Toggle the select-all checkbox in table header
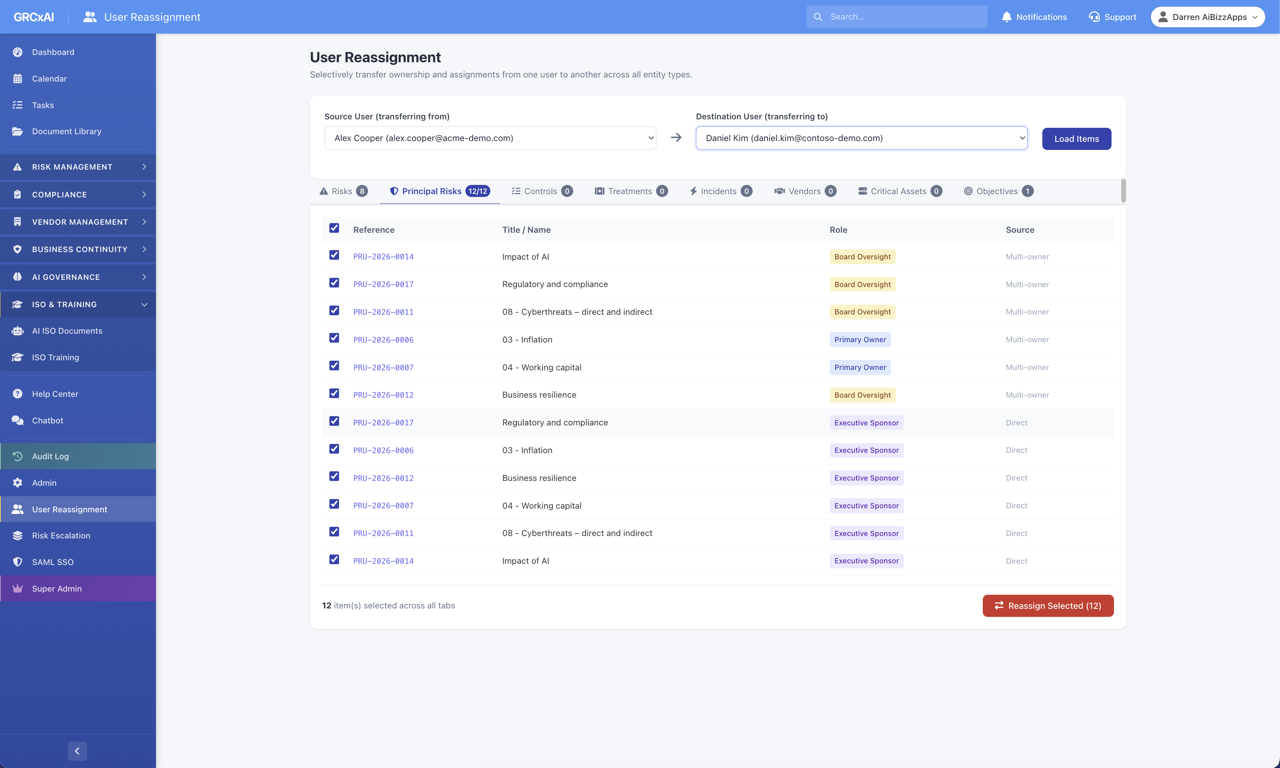Viewport: 1280px width, 768px height. [334, 228]
